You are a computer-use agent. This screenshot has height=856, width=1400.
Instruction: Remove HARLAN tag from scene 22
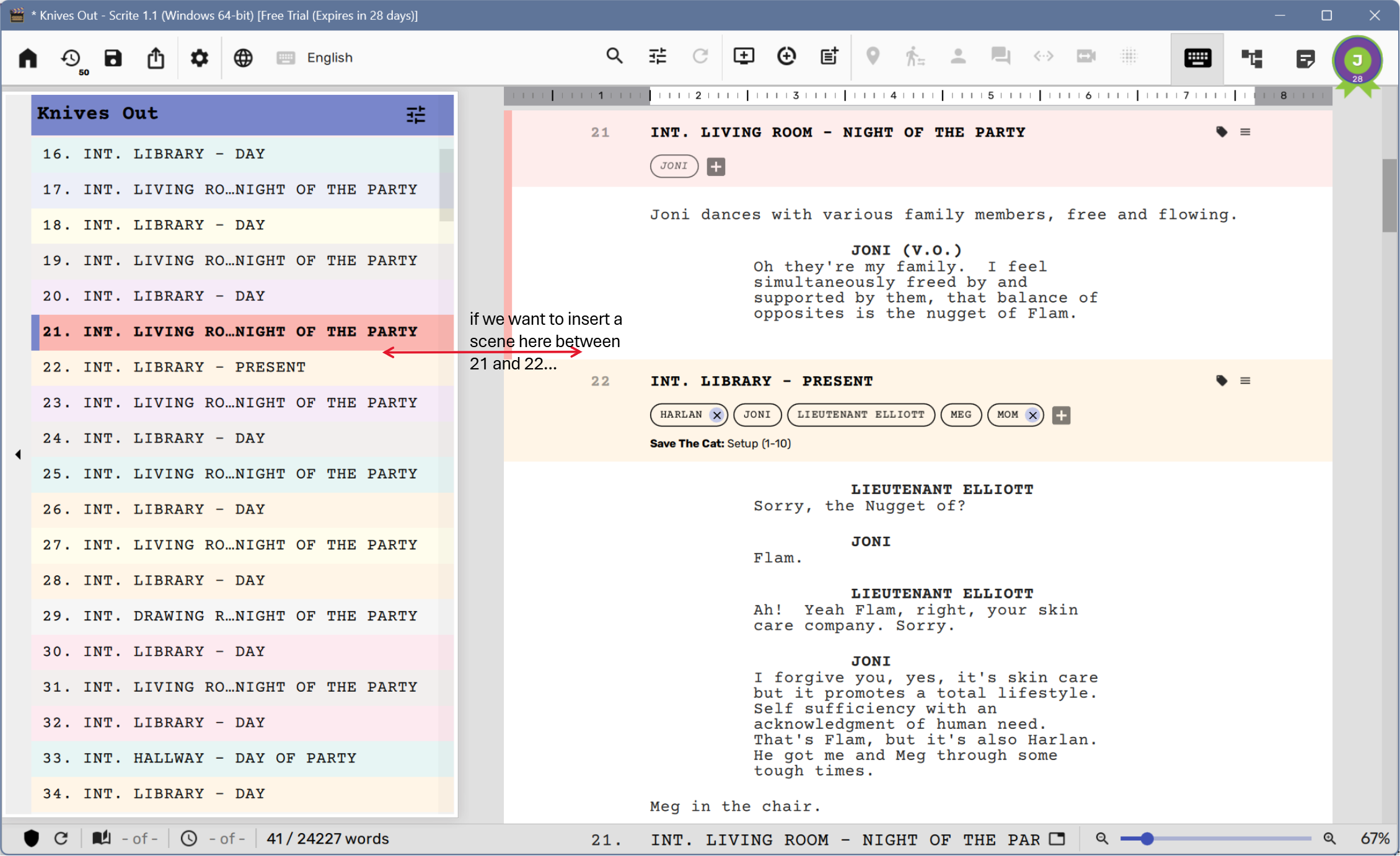click(x=716, y=415)
